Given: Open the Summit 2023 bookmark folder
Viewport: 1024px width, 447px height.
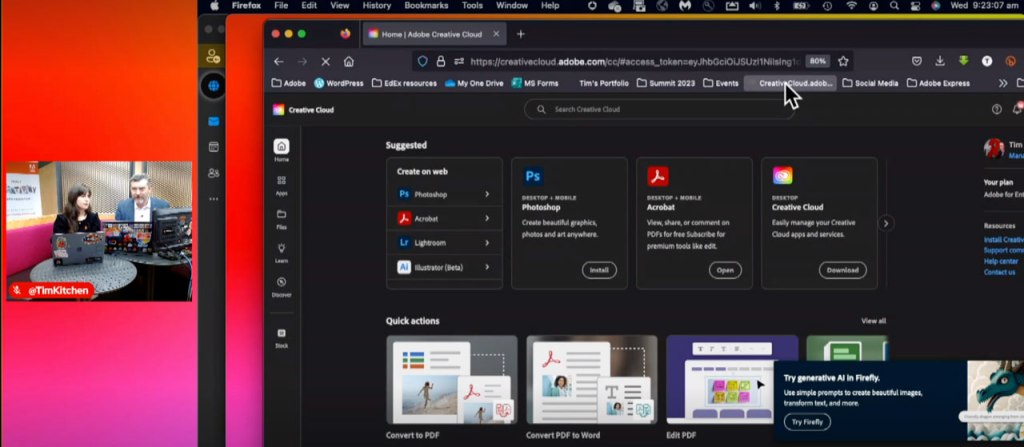Looking at the screenshot, I should 664,83.
